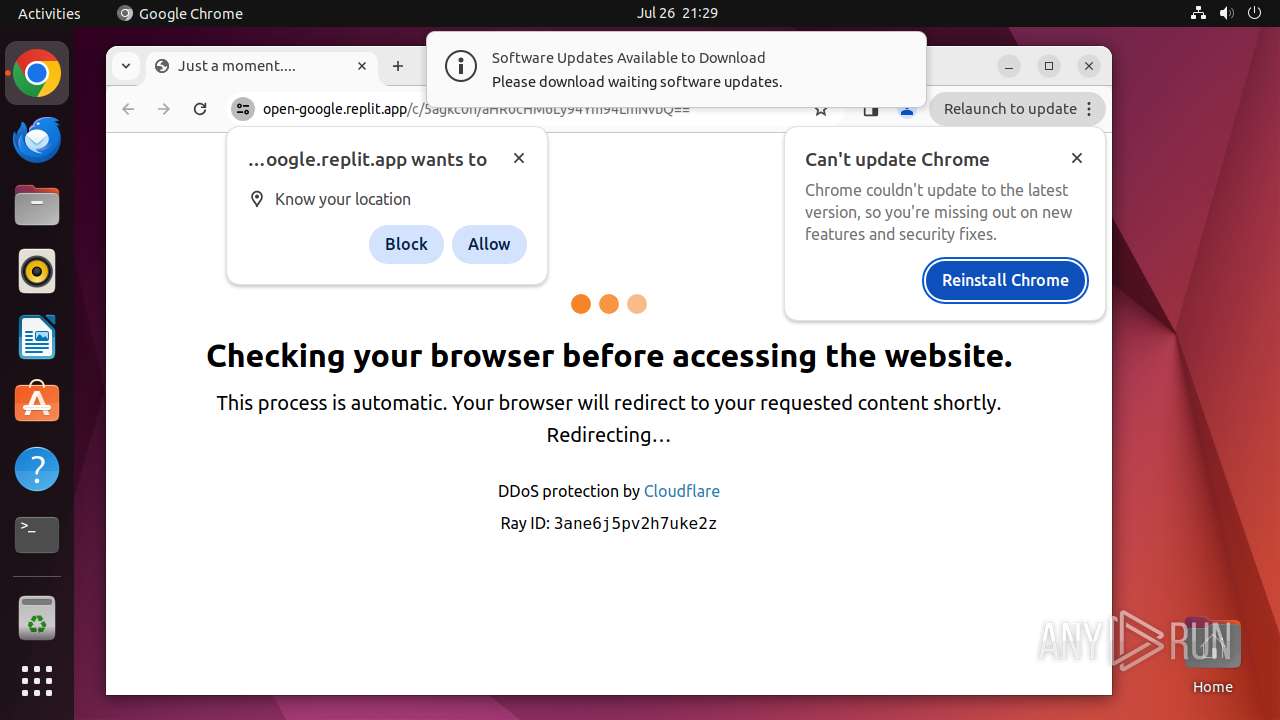Click the 'Redirecting…' status text
The image size is (1280, 720).
click(608, 435)
